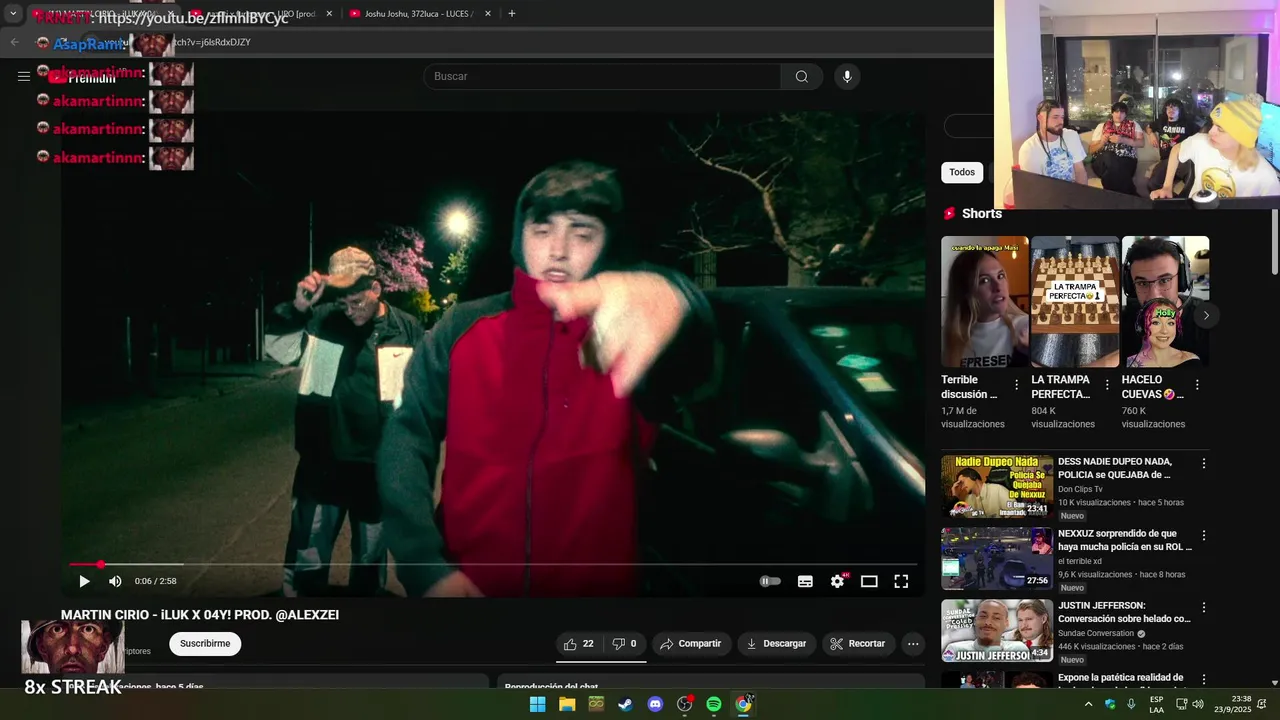Open ESP LAA keyboard language selector
This screenshot has height=720, width=1280.
tap(1156, 704)
